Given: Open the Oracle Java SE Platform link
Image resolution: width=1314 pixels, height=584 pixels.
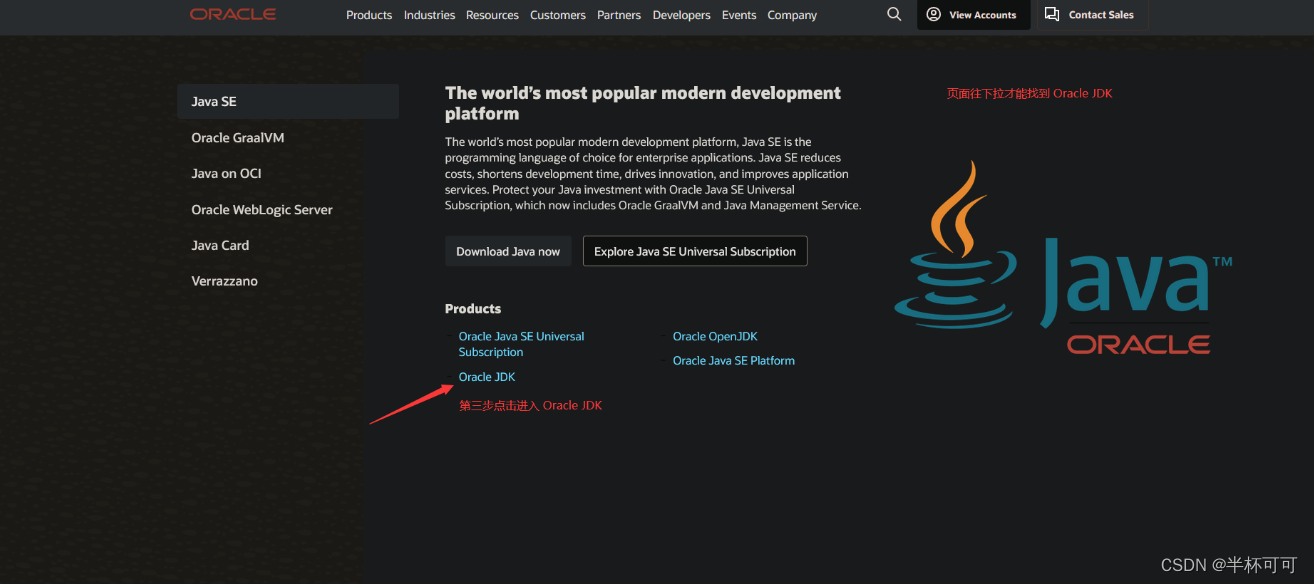Looking at the screenshot, I should pos(734,361).
